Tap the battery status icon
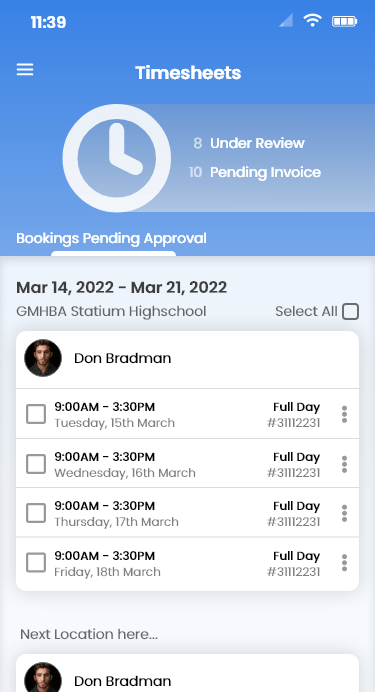 pos(345,21)
